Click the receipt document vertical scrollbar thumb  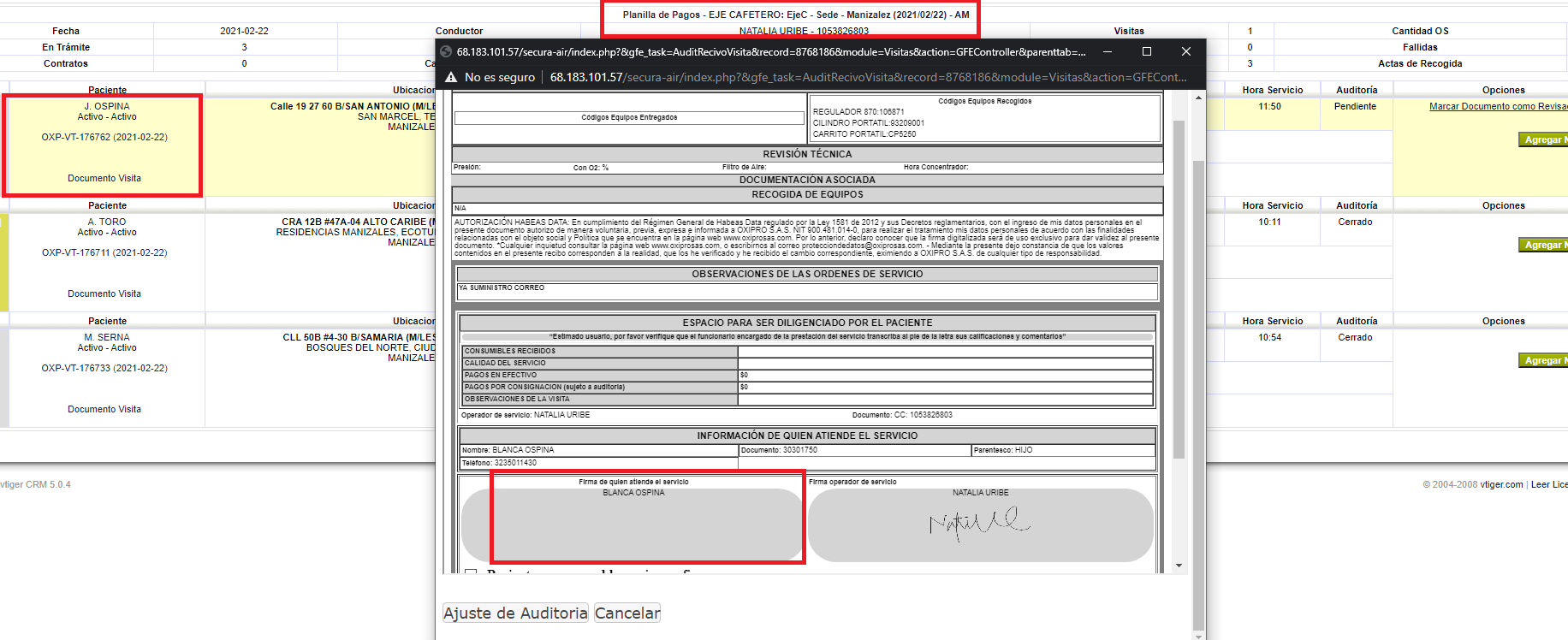tap(1179, 289)
